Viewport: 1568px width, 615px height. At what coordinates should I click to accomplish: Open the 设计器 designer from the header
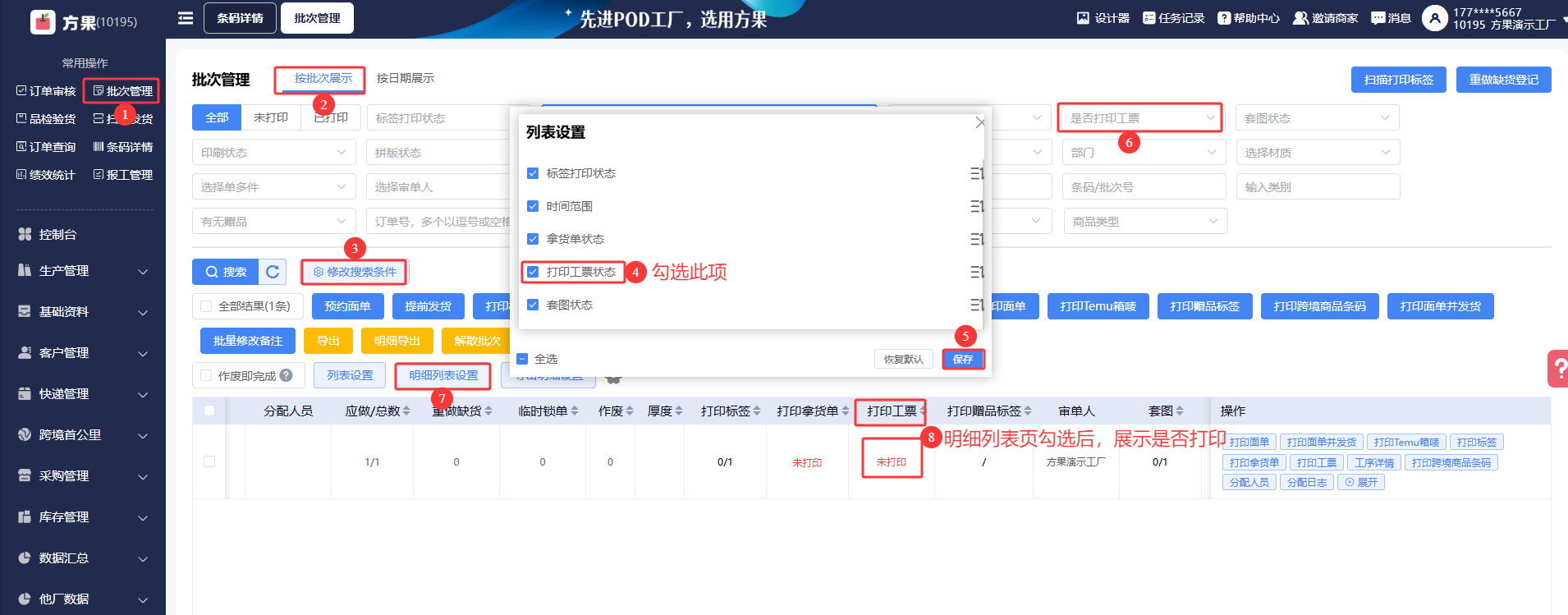point(1103,18)
